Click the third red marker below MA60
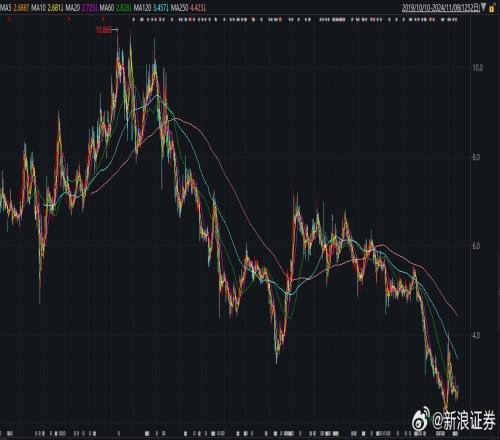500x440 pixels. click(103, 20)
